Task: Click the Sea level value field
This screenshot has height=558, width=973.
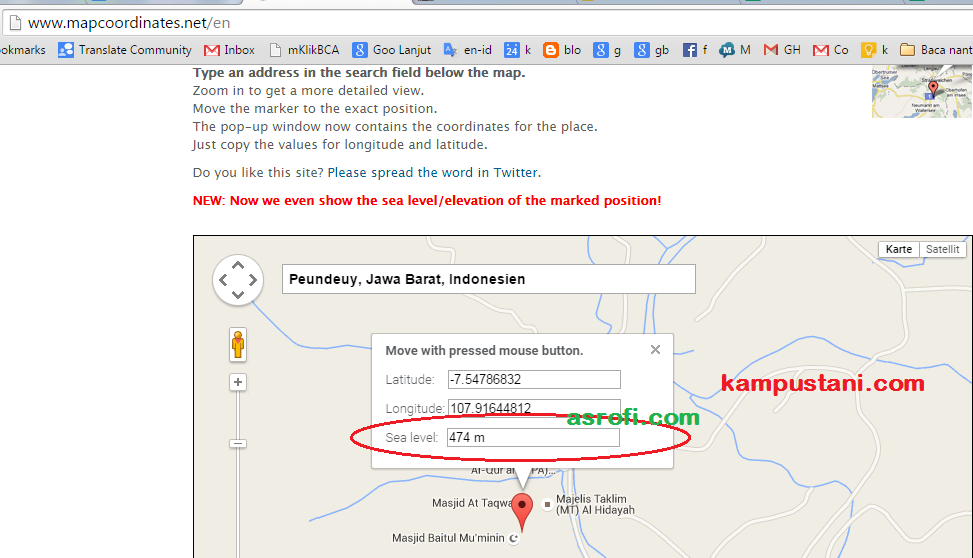Action: [534, 437]
